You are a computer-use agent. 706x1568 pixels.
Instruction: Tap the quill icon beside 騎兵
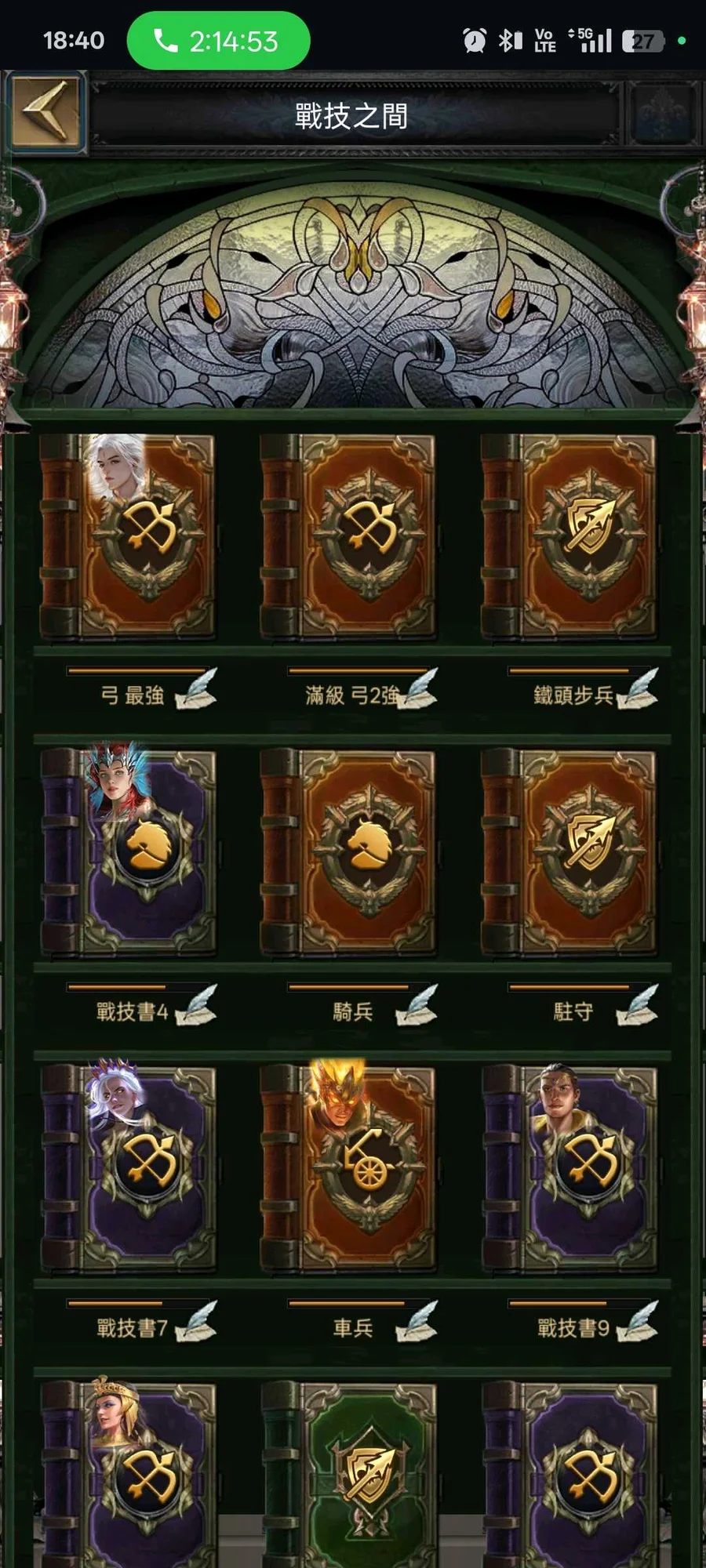(417, 1006)
